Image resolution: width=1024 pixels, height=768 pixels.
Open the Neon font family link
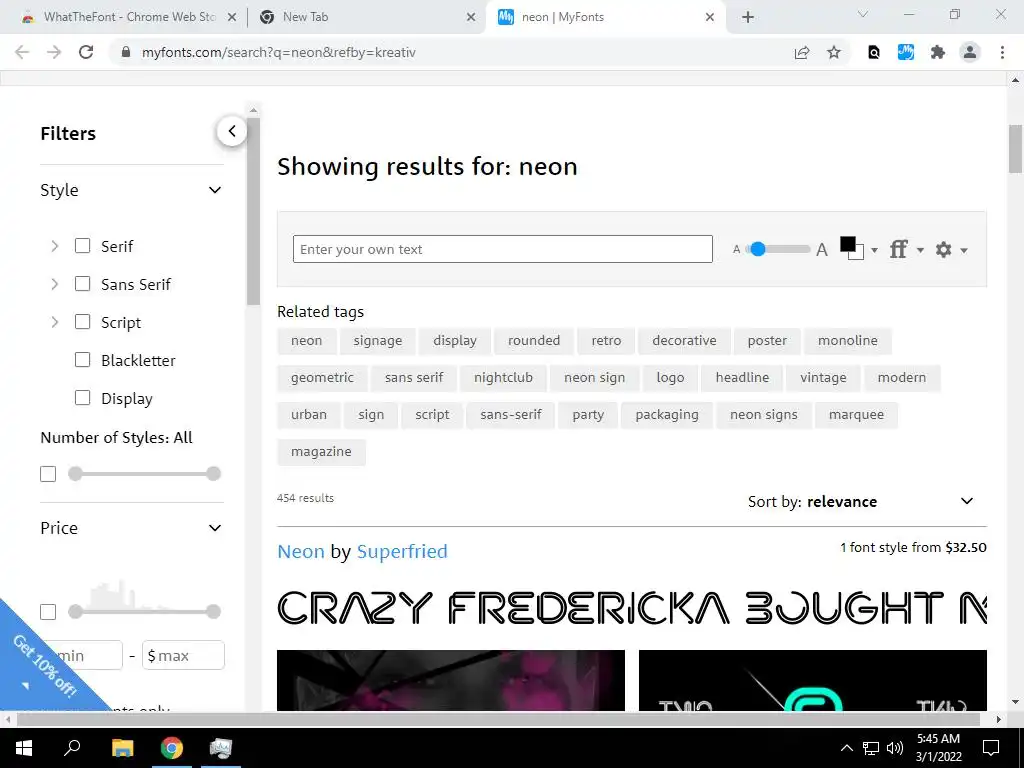(x=300, y=551)
